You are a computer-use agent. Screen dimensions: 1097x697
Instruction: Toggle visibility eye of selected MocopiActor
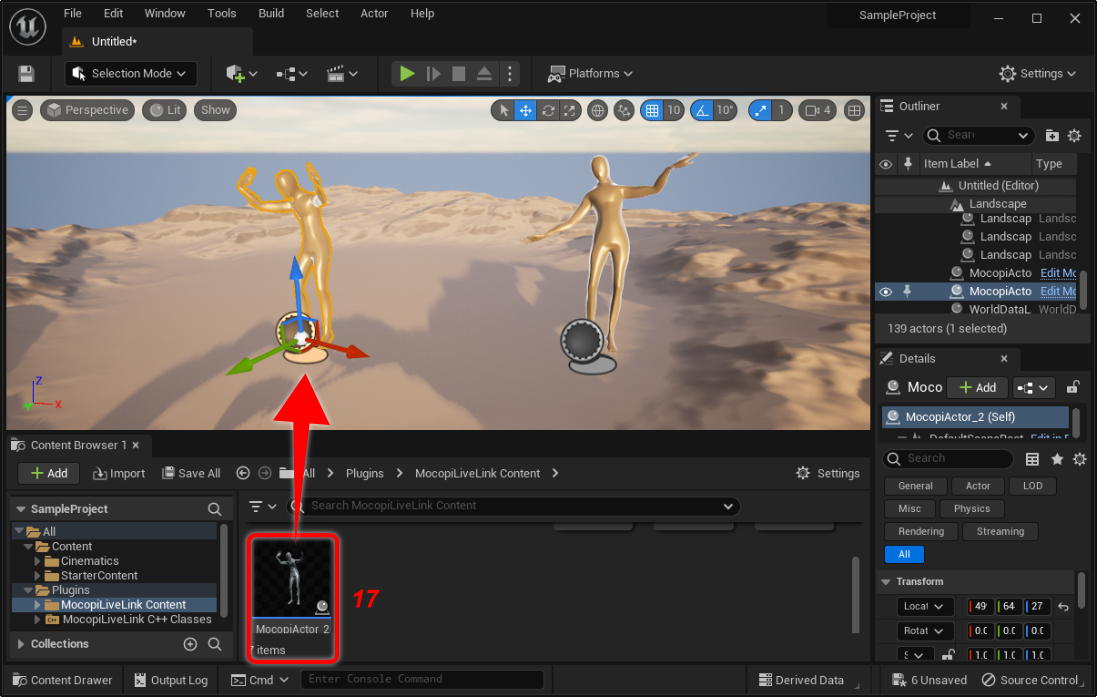tap(885, 292)
